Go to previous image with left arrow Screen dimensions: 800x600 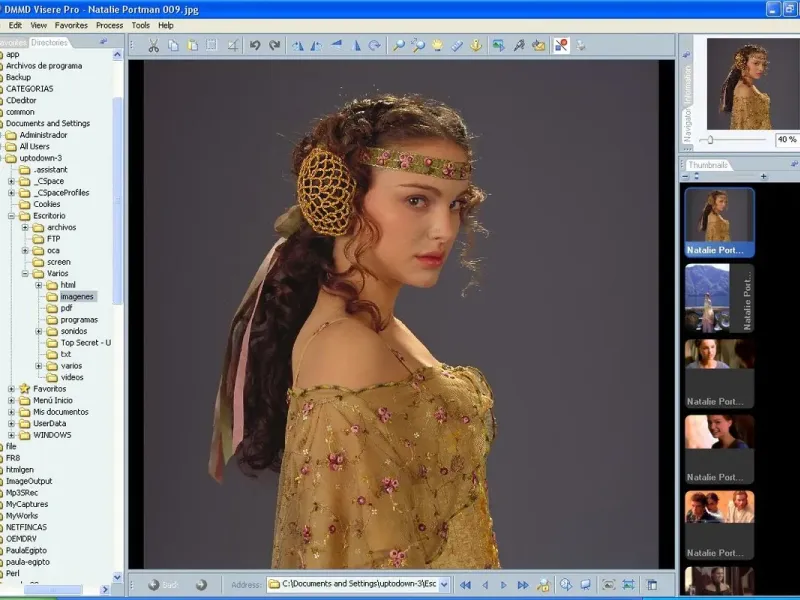click(485, 585)
